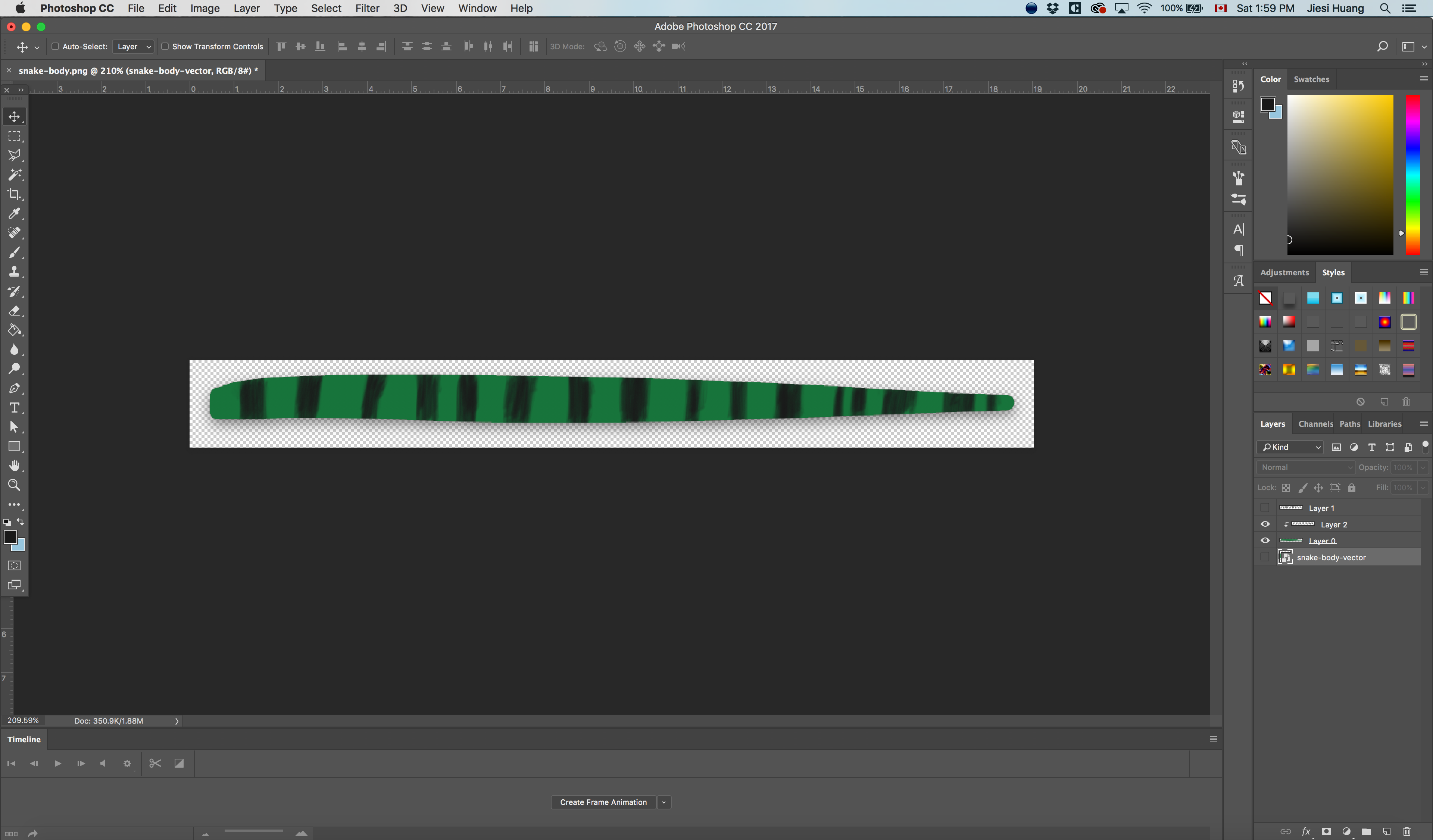Select the Rectangle shape tool

[14, 446]
